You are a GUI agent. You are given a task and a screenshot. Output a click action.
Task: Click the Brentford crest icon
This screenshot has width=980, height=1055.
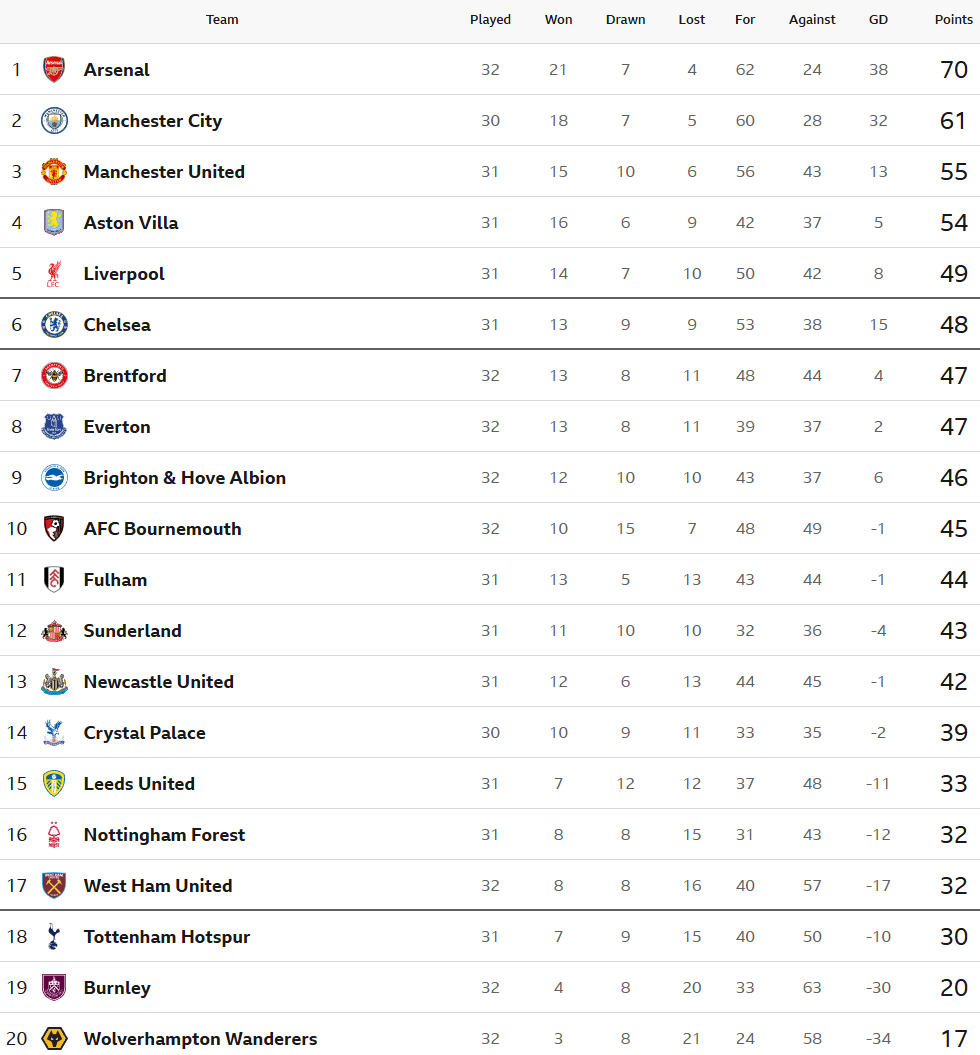coord(54,376)
